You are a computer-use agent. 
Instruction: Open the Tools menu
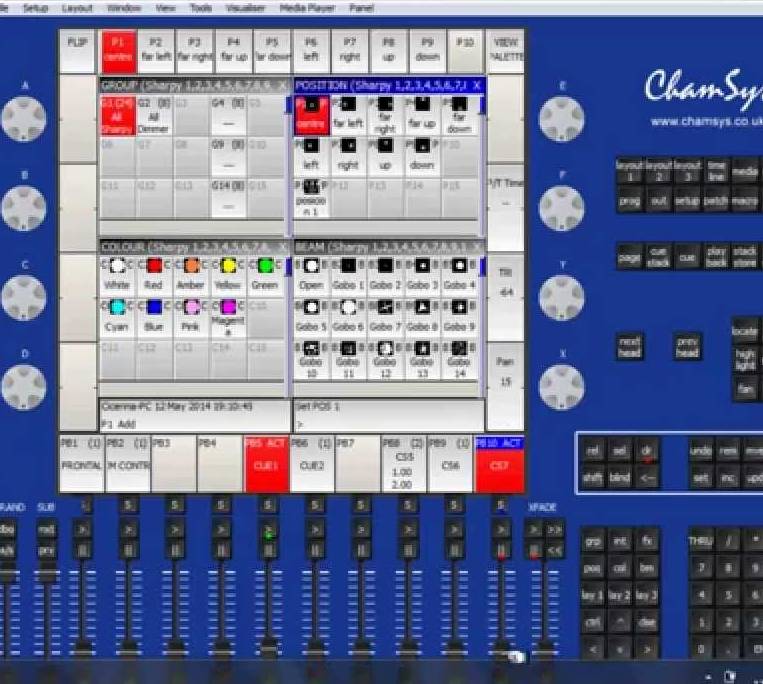click(200, 8)
